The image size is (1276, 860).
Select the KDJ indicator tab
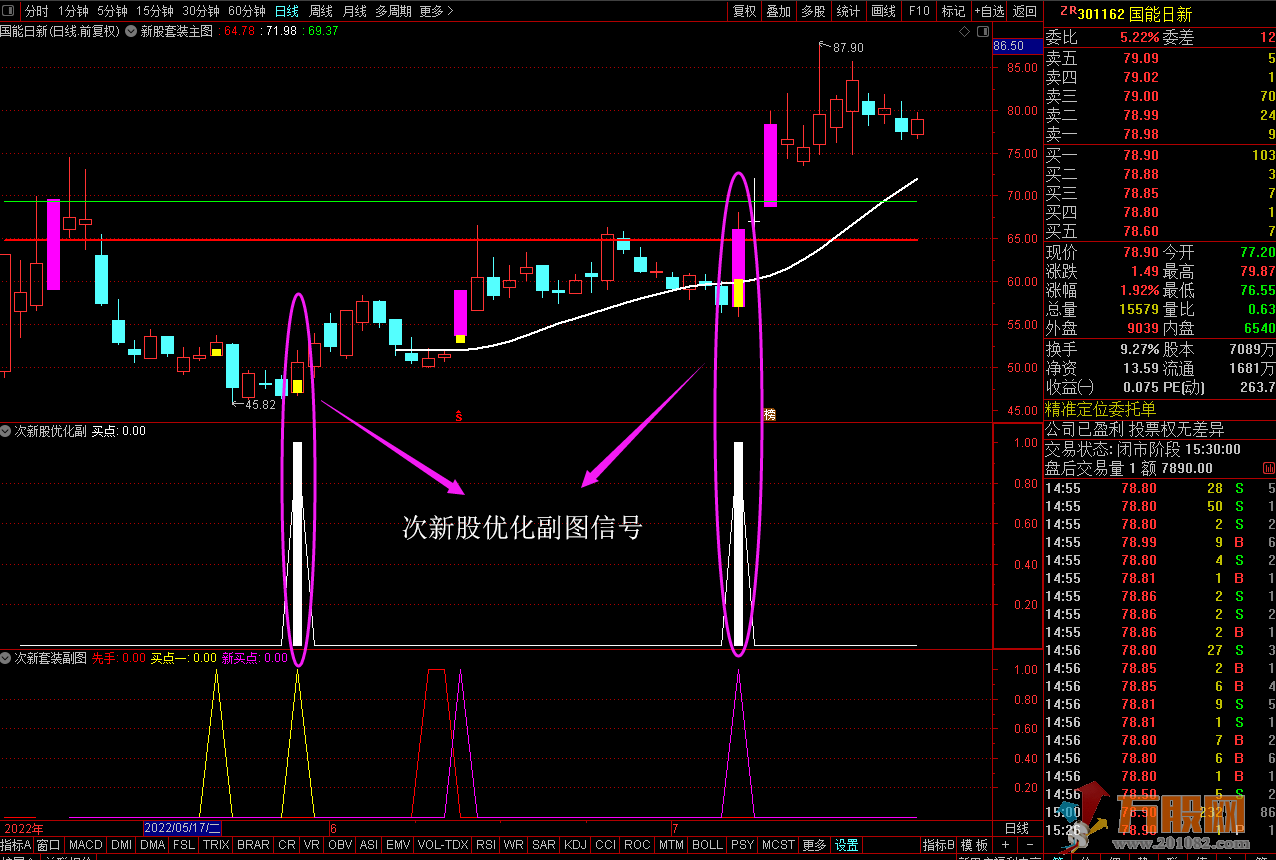[x=576, y=845]
